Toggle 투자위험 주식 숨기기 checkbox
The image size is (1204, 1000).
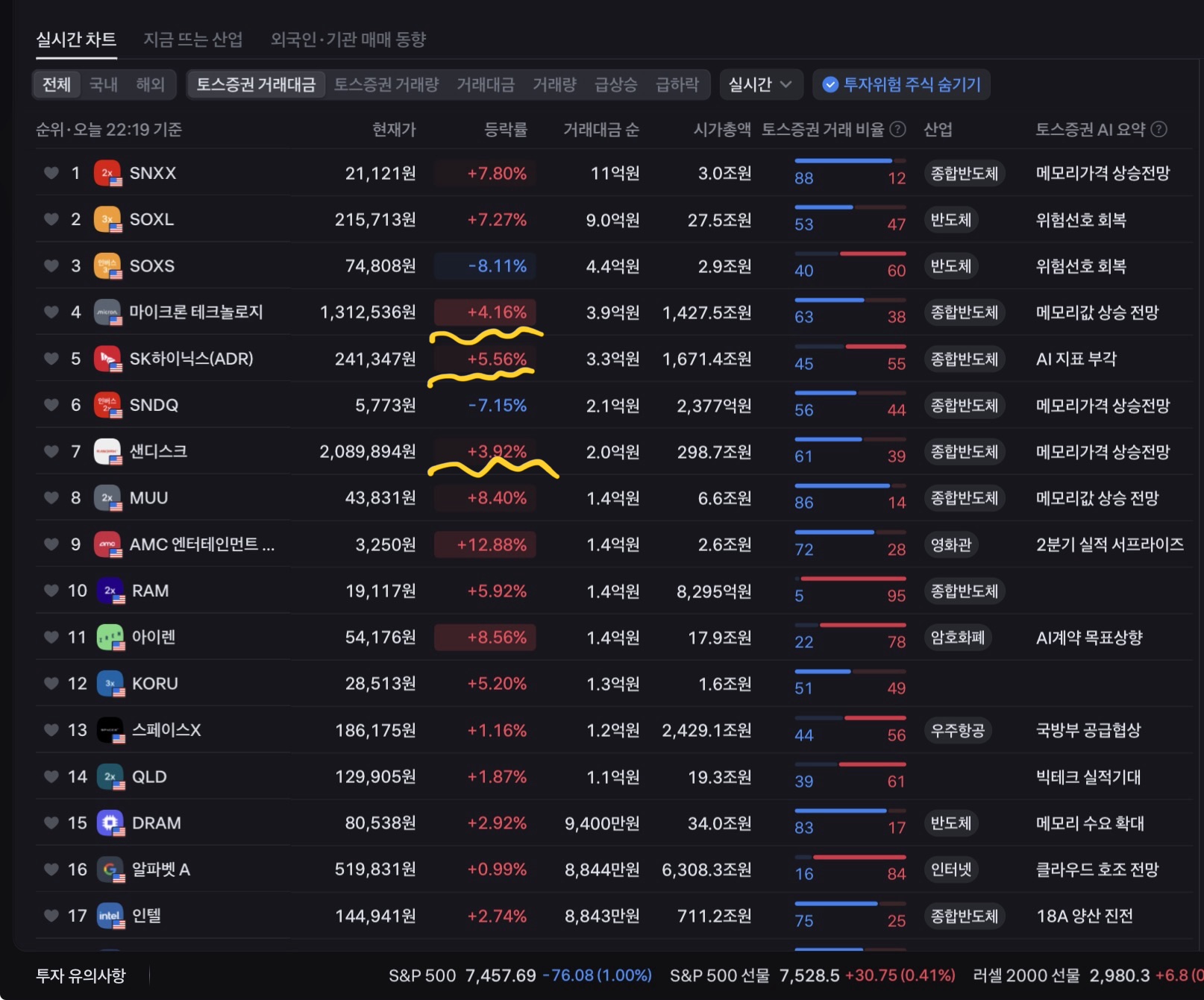[902, 84]
